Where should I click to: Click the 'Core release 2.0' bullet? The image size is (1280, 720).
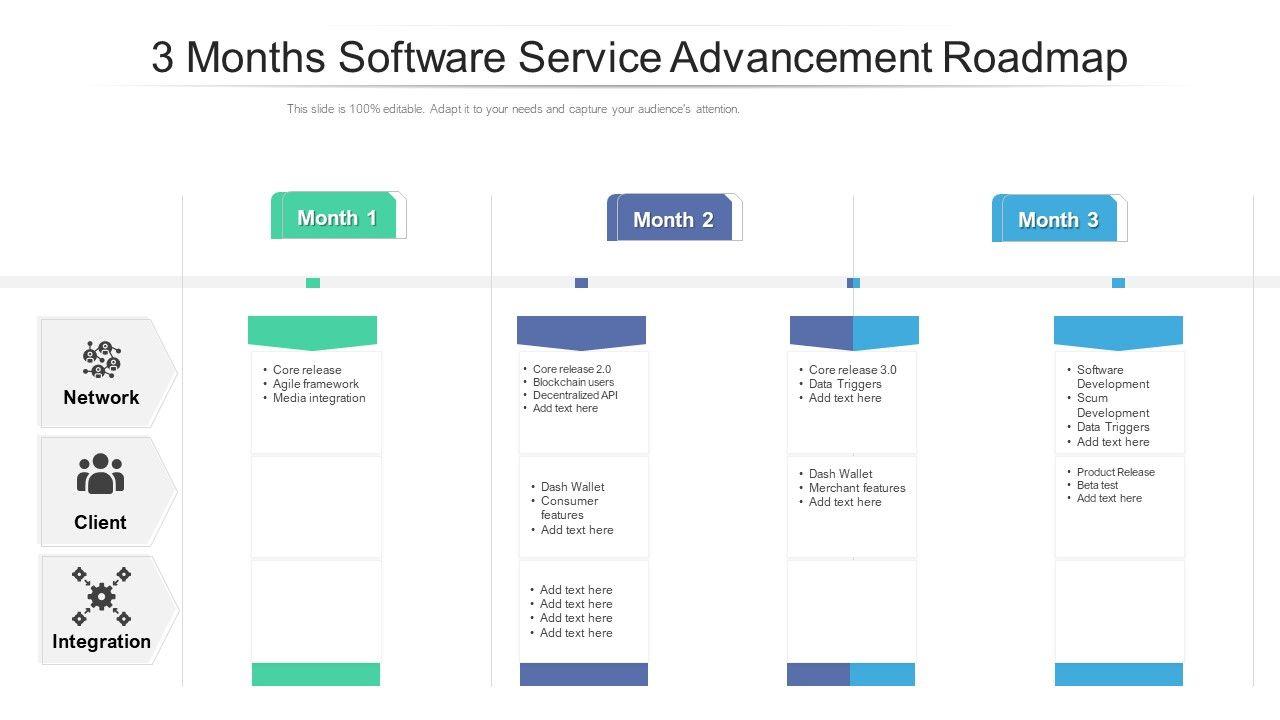tap(572, 369)
